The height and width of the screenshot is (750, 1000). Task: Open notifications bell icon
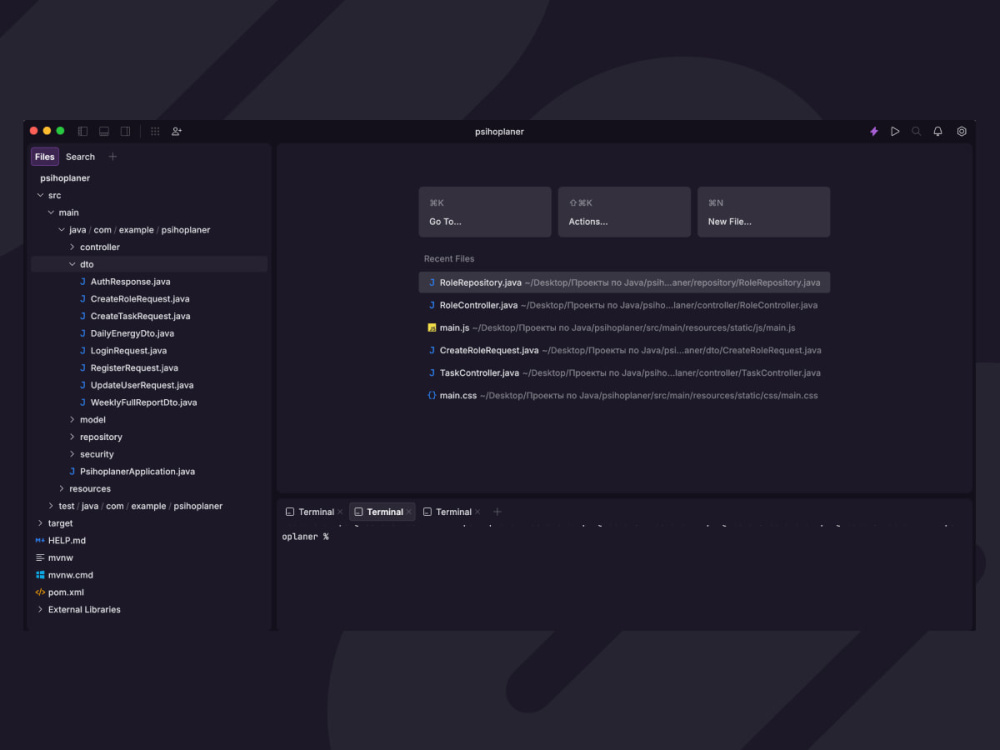pos(938,131)
